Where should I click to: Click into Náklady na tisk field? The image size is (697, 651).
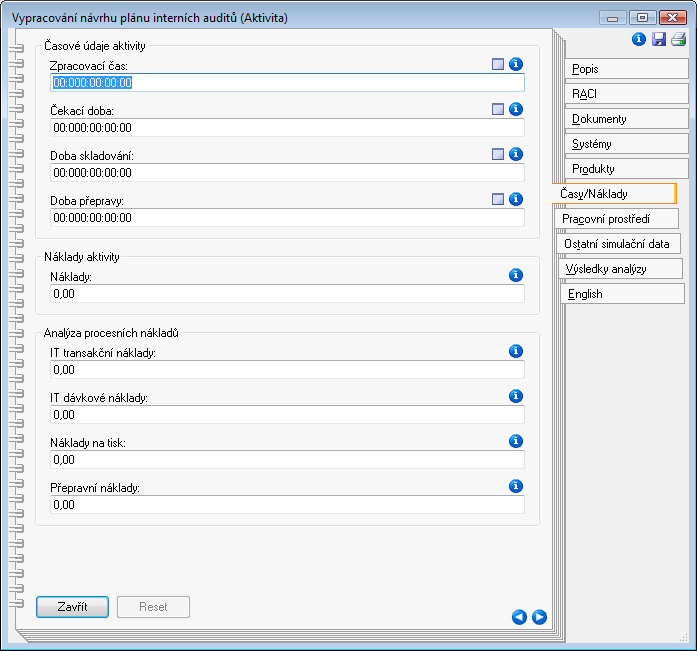(287, 459)
